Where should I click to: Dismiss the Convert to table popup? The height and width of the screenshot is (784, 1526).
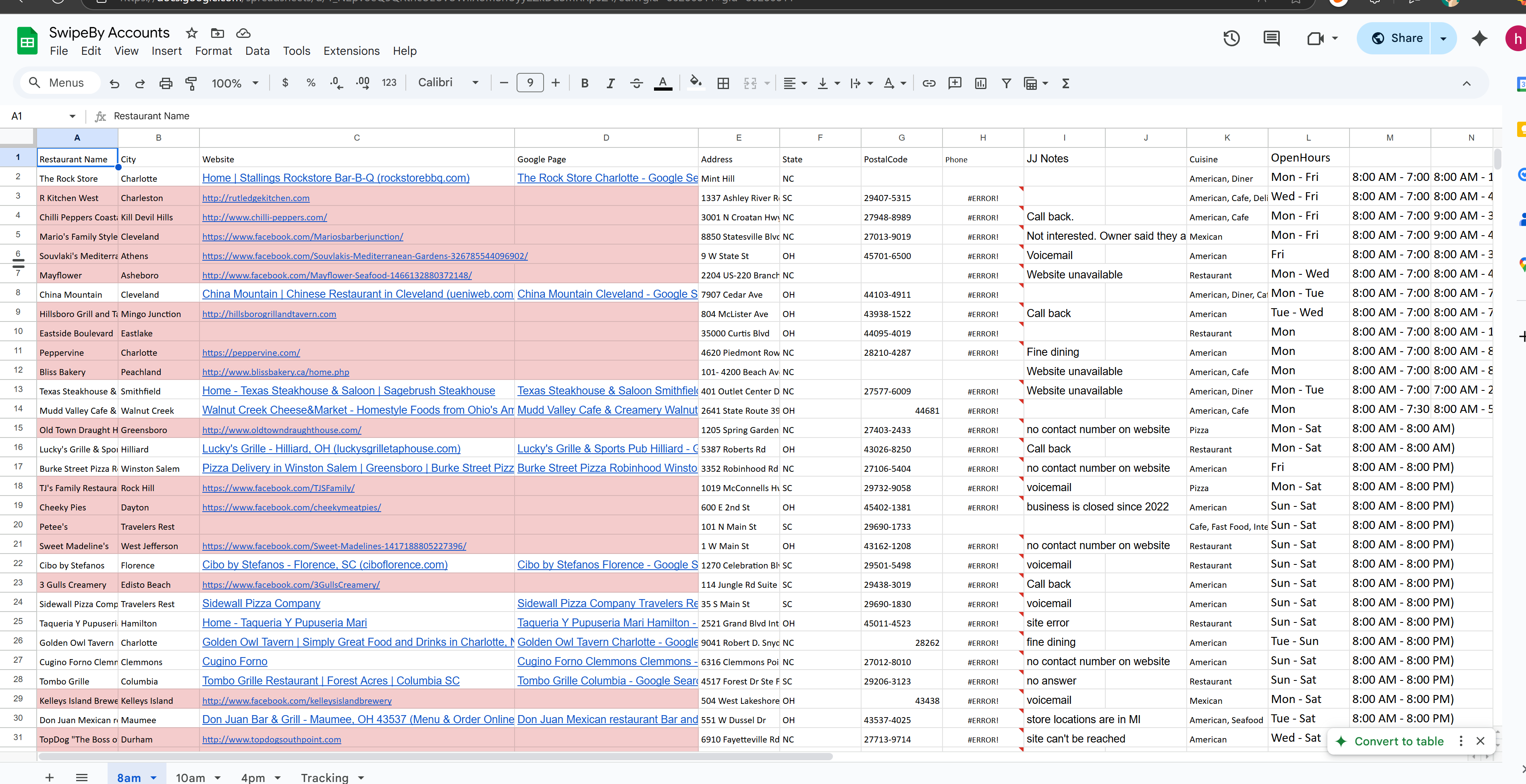pos(1480,741)
